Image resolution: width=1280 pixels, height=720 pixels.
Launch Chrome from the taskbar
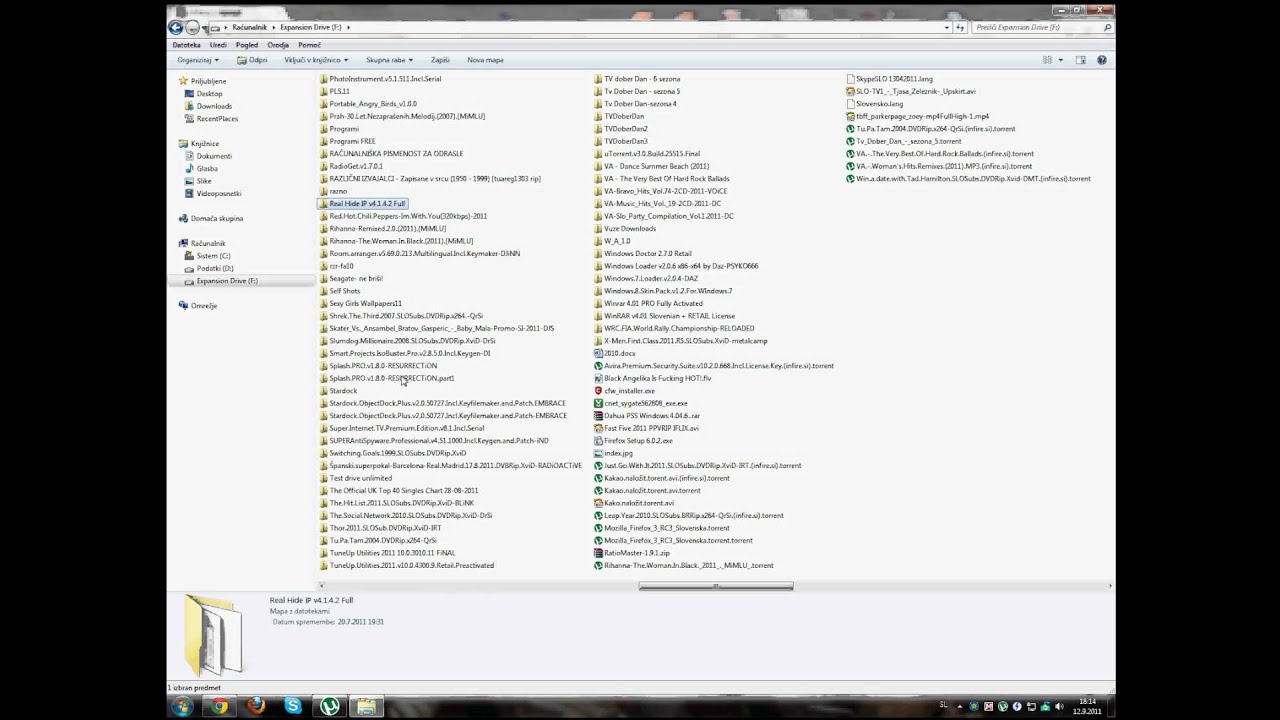pyautogui.click(x=219, y=707)
